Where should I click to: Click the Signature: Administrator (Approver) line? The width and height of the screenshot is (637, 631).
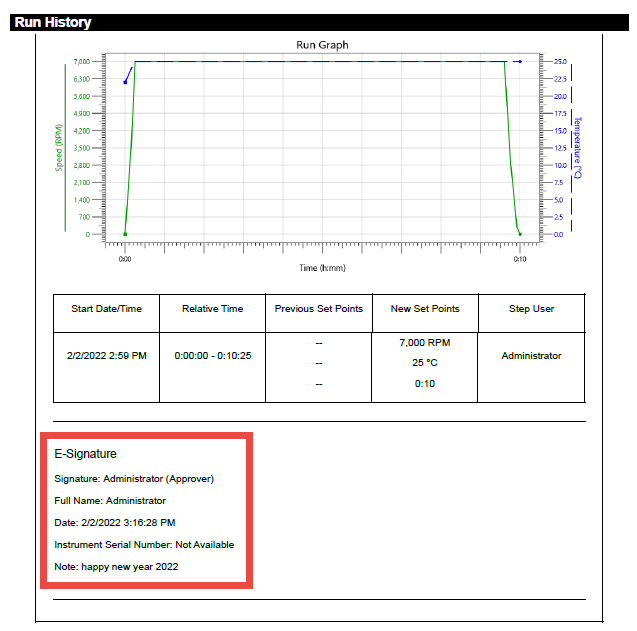(134, 479)
